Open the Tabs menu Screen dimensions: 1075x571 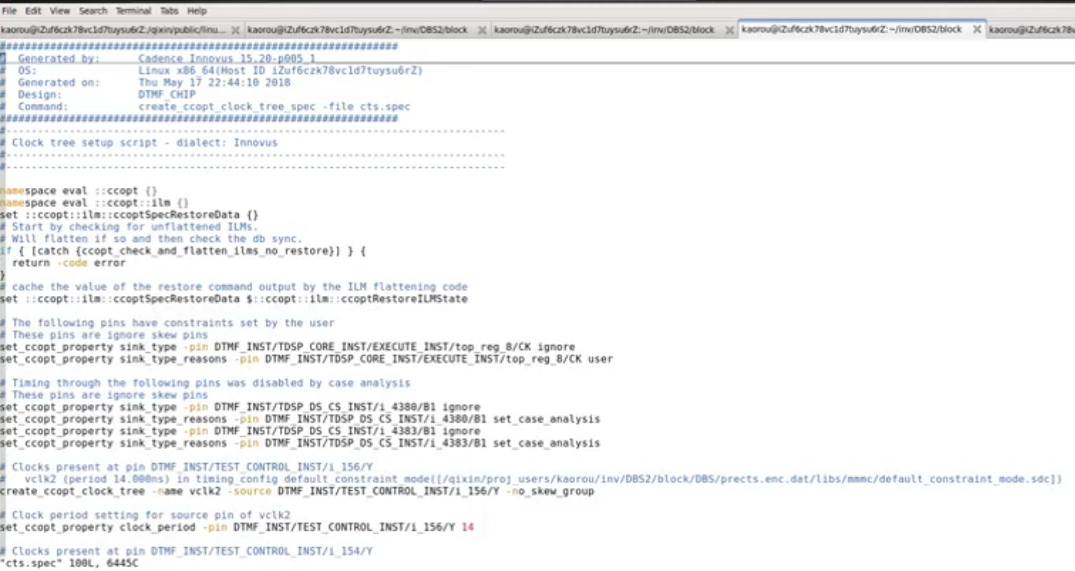(x=169, y=11)
